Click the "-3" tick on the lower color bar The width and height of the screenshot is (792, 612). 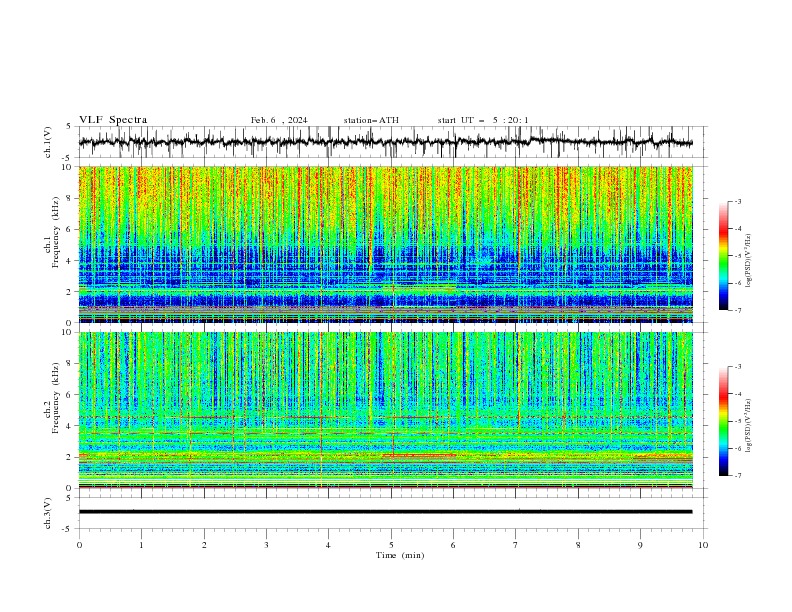[737, 367]
